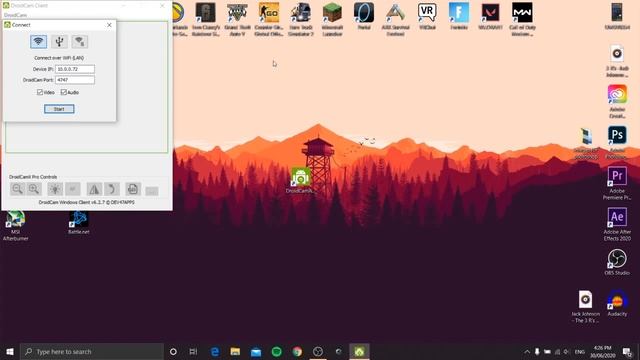This screenshot has height=360, width=640.
Task: Open Microsoft Edge from taskbar
Action: (215, 351)
